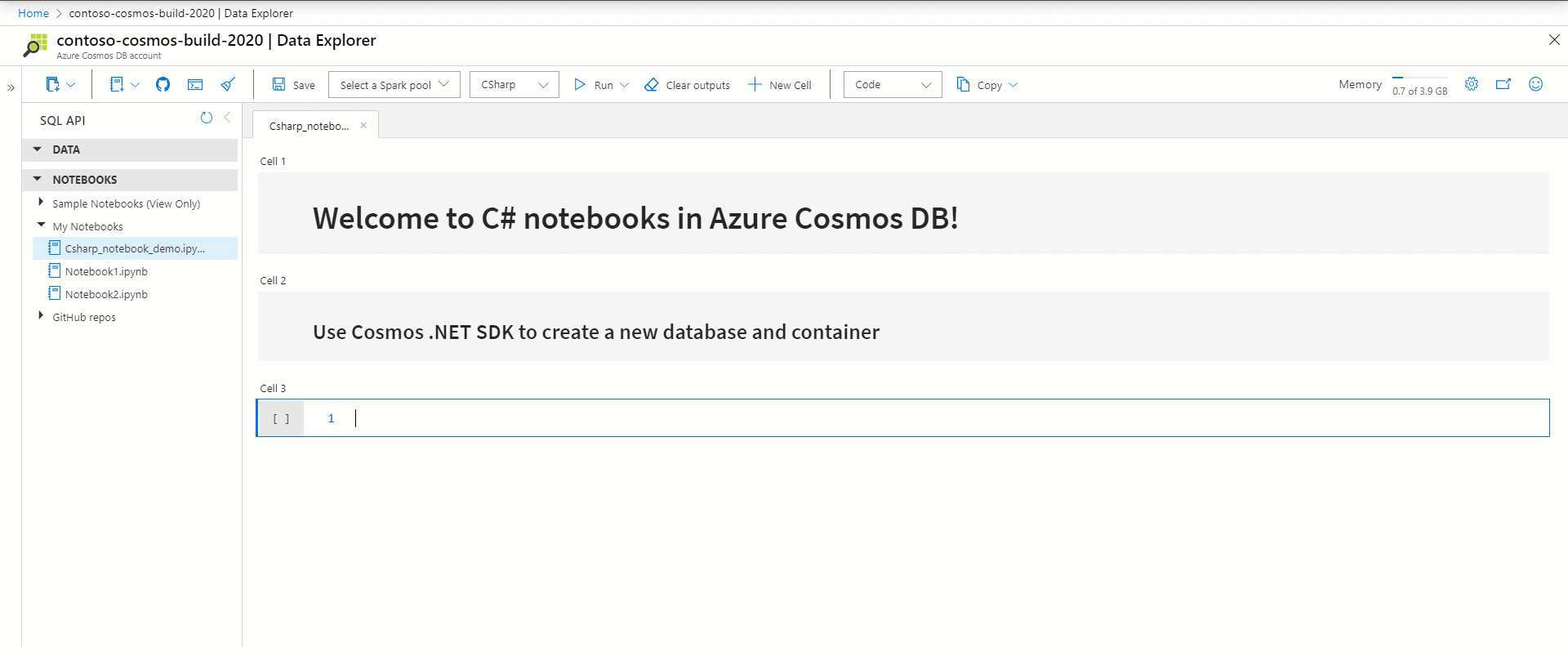The height and width of the screenshot is (647, 1568).
Task: Expand Sample Notebooks (View Only)
Action: coord(41,202)
